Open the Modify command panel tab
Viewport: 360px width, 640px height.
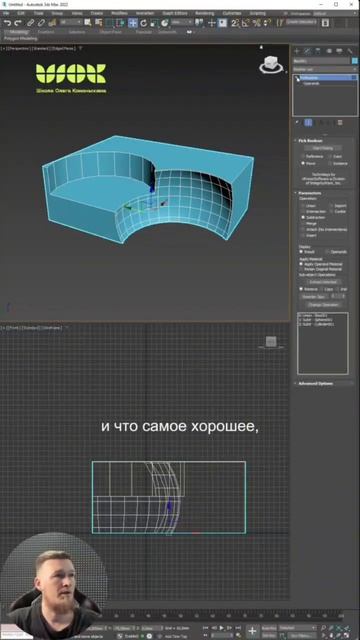[307, 51]
